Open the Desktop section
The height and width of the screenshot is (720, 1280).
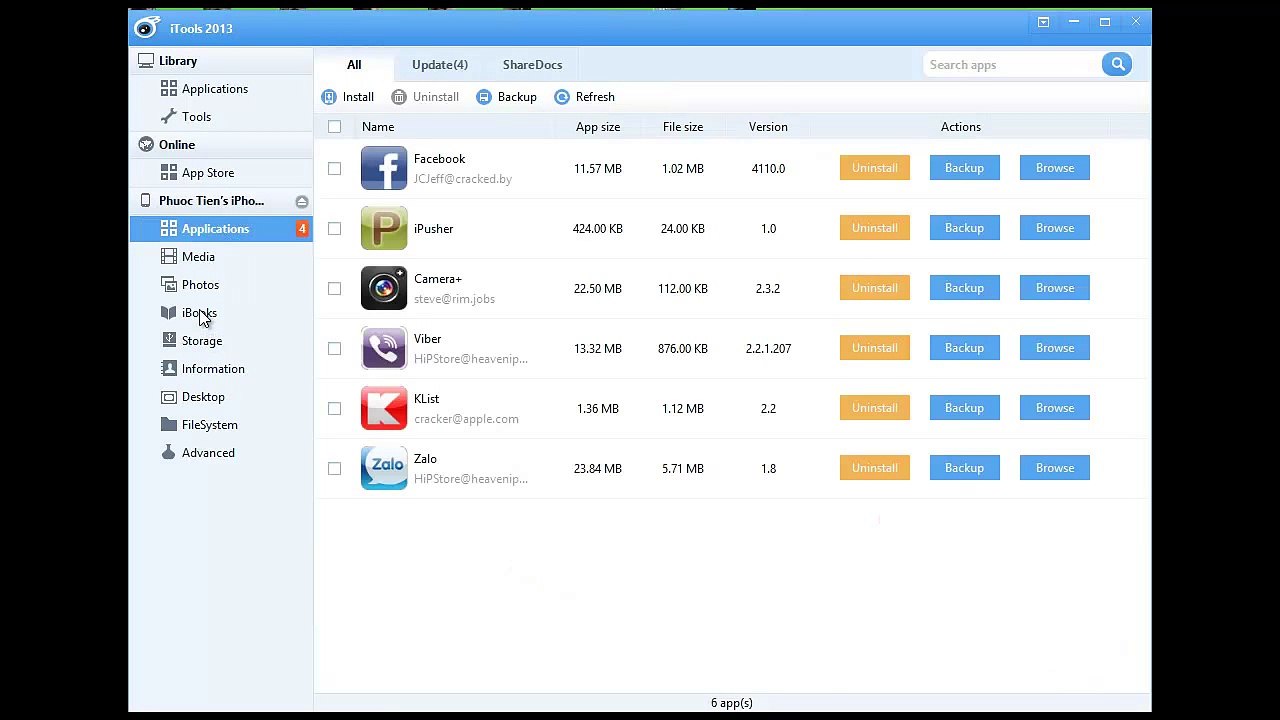click(x=203, y=397)
